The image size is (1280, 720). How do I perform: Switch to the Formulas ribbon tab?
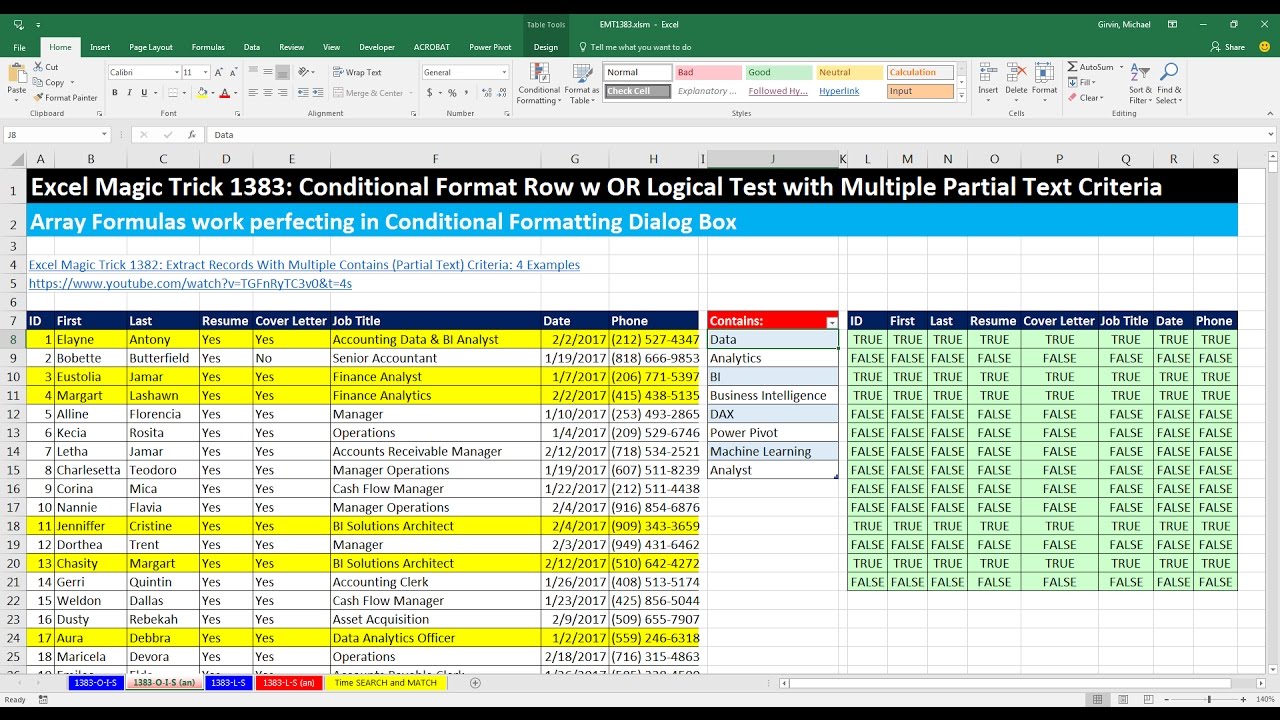click(208, 47)
